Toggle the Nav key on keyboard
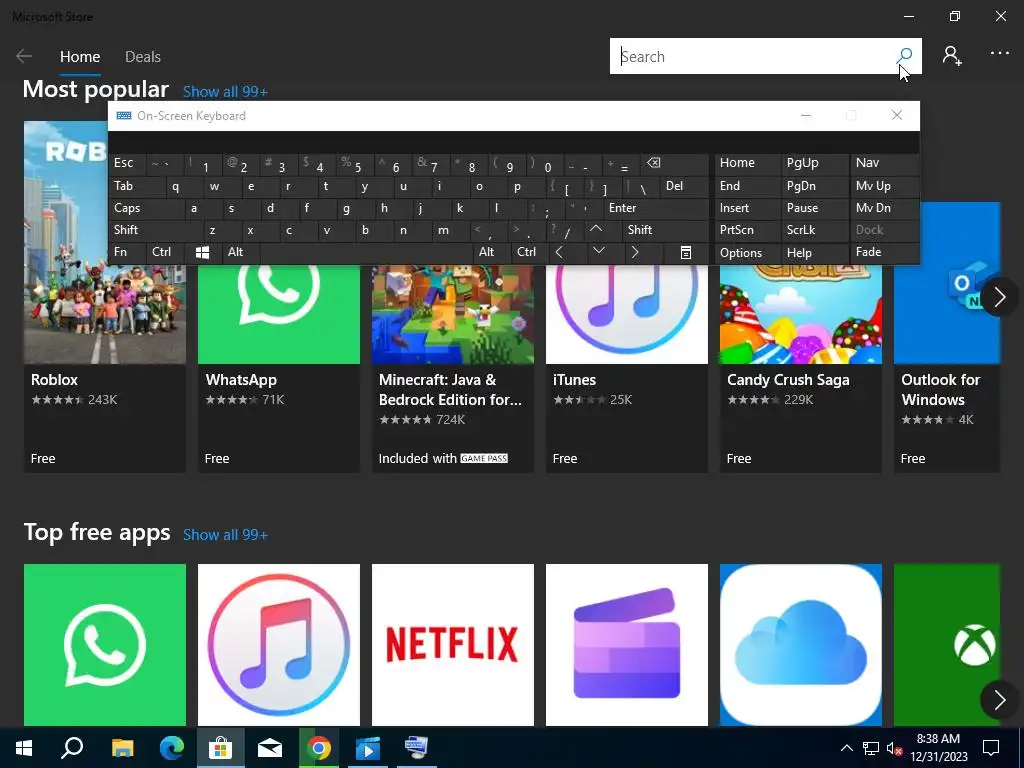 pyautogui.click(x=885, y=163)
